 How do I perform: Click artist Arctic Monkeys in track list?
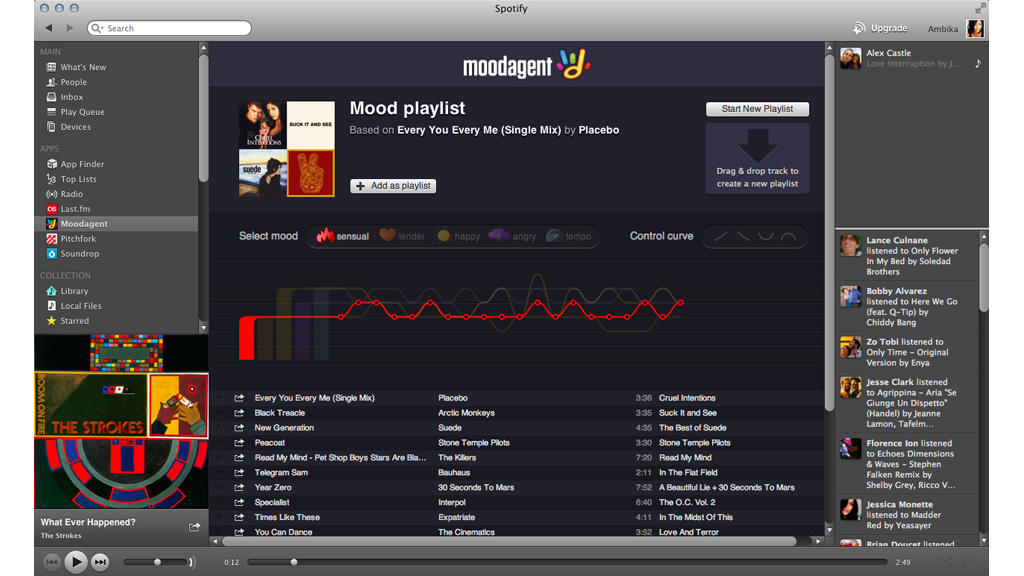[466, 413]
